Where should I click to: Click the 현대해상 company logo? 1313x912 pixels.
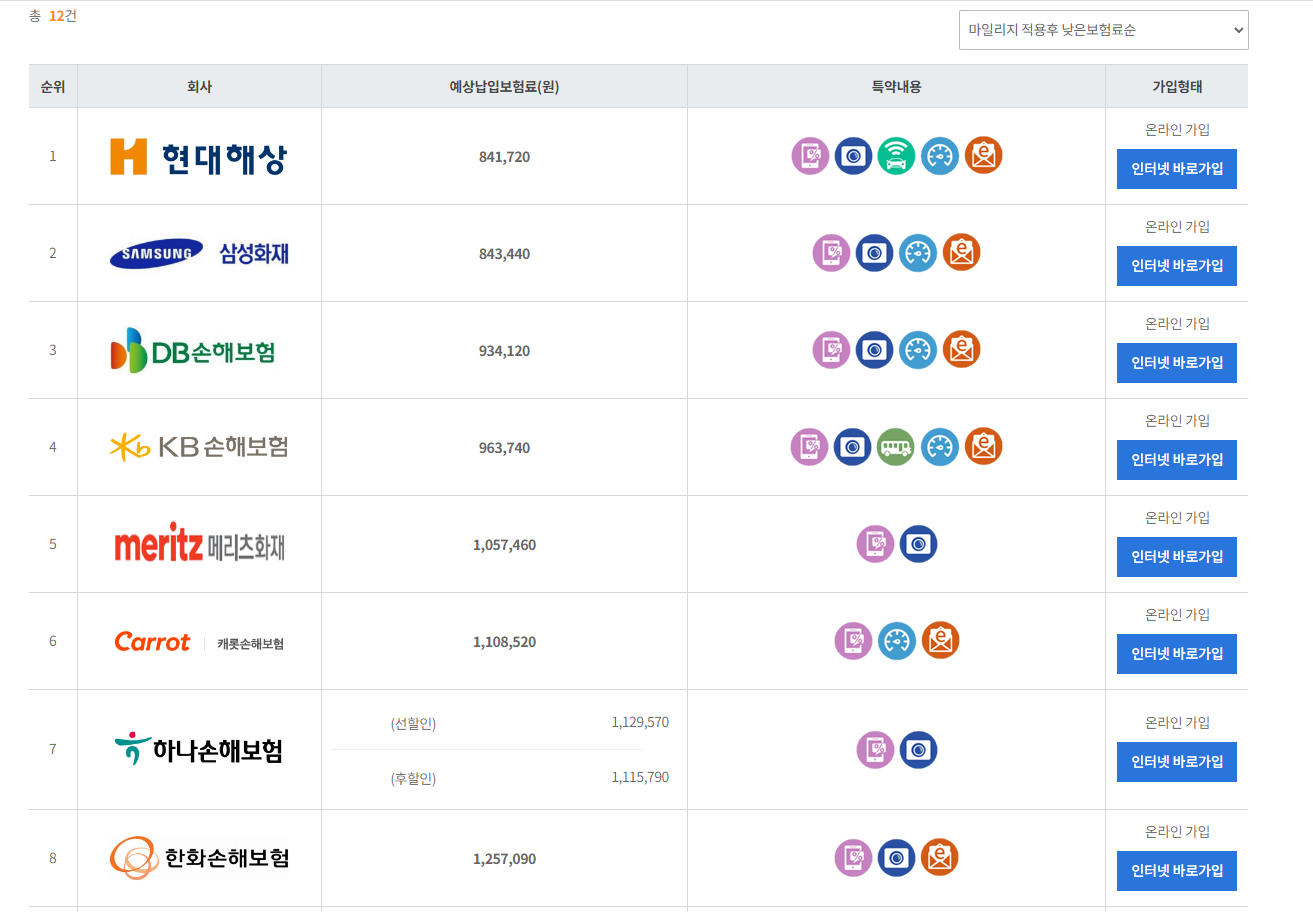[x=199, y=157]
